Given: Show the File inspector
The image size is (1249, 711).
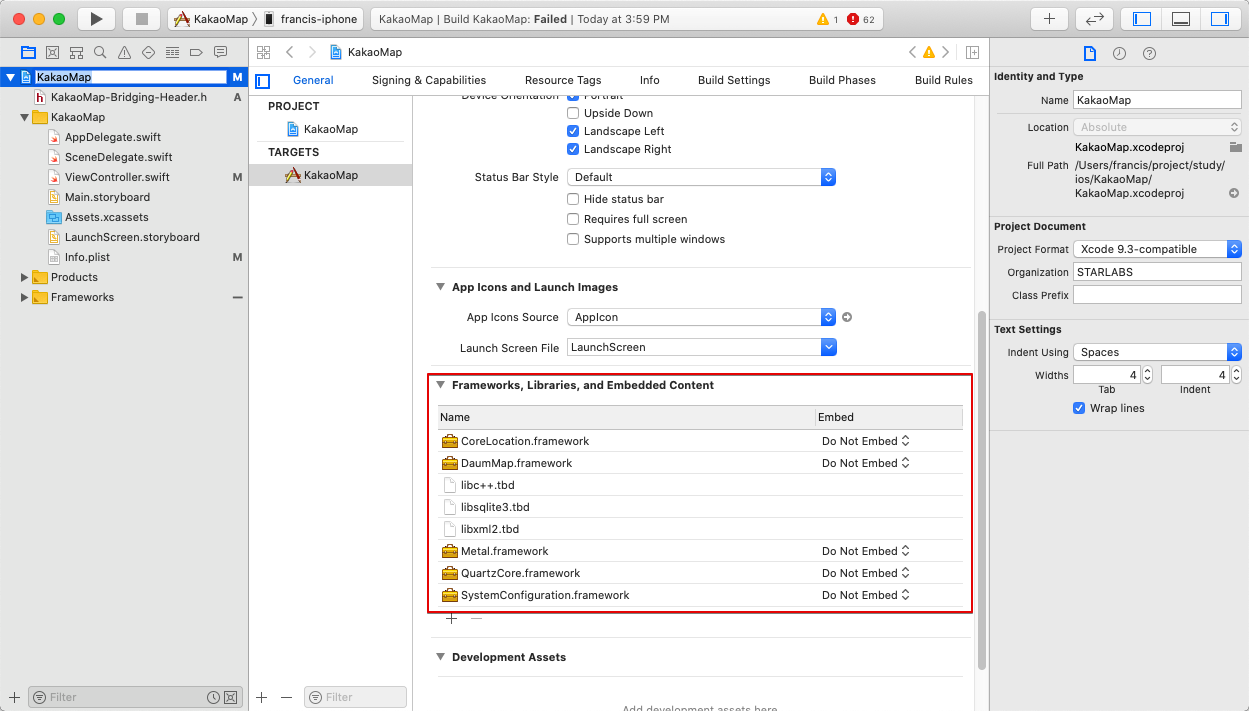Looking at the screenshot, I should pyautogui.click(x=1090, y=54).
